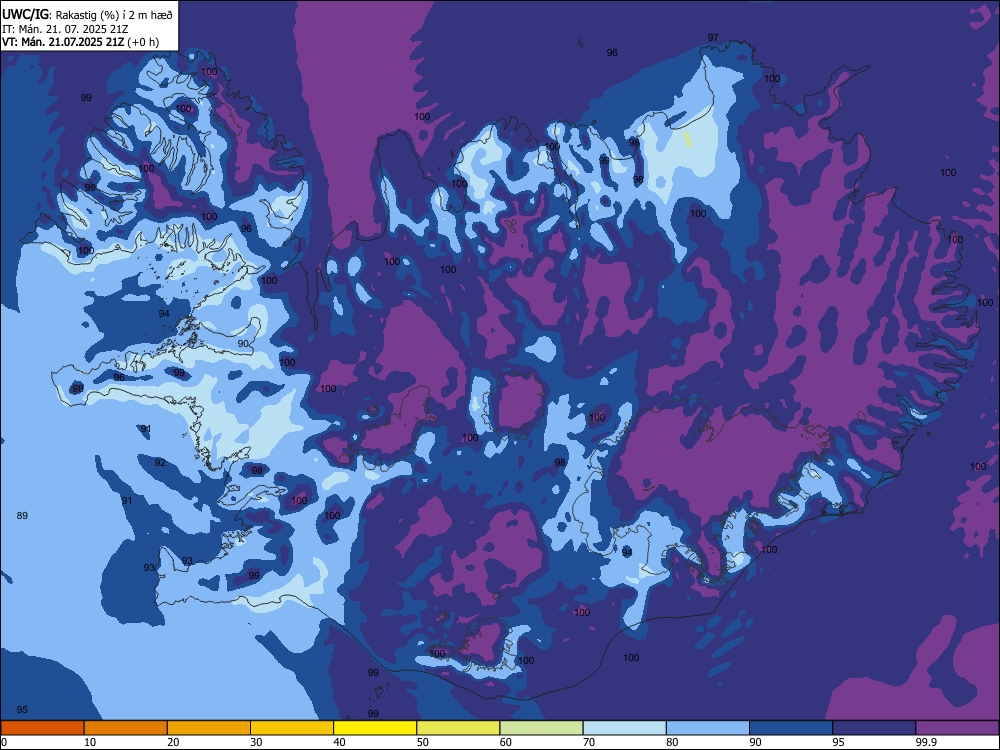Pick the light blue 80–90 legend swatch
Image resolution: width=1000 pixels, height=750 pixels.
click(x=708, y=728)
